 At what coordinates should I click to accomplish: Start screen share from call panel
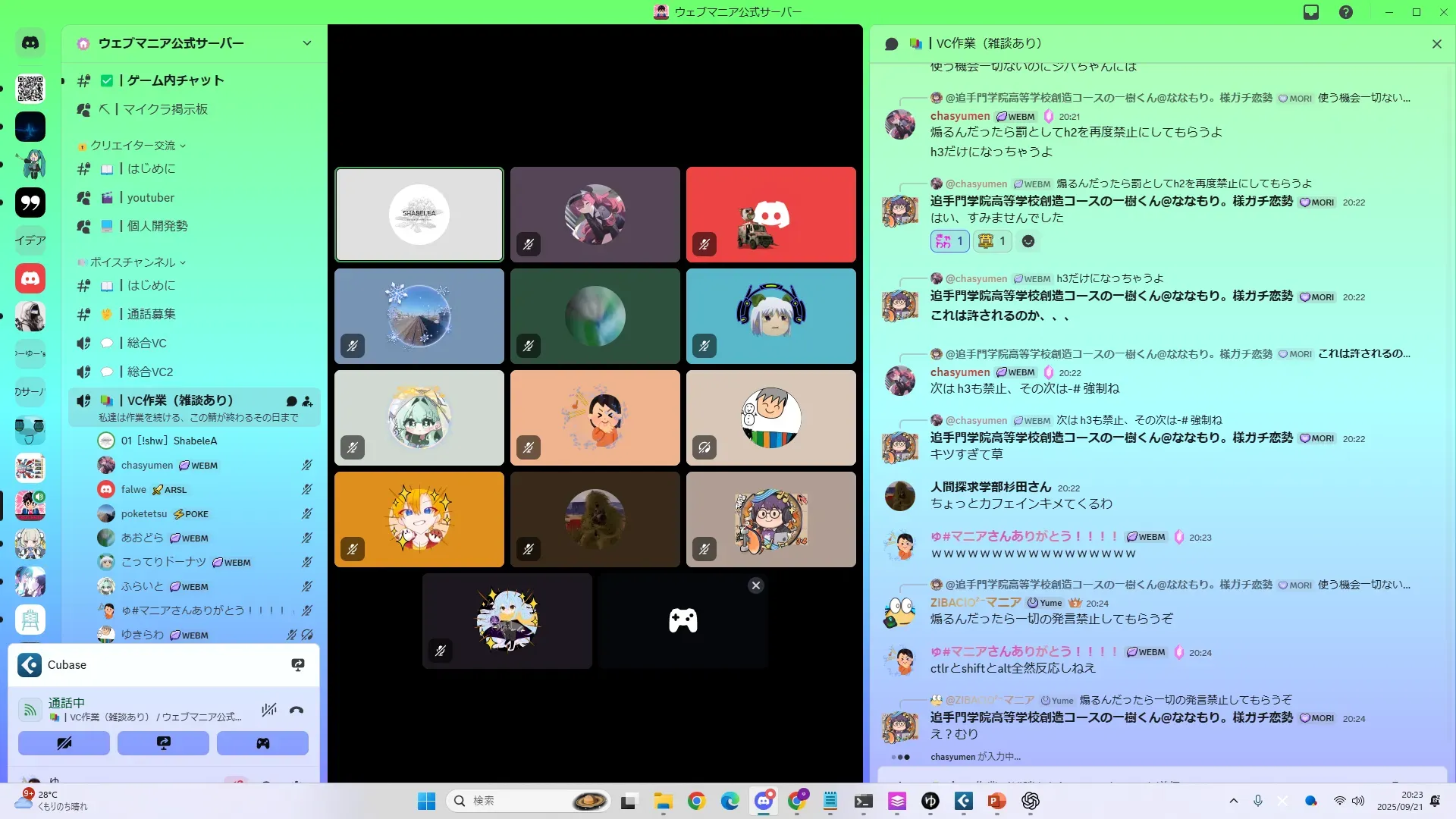[x=163, y=743]
